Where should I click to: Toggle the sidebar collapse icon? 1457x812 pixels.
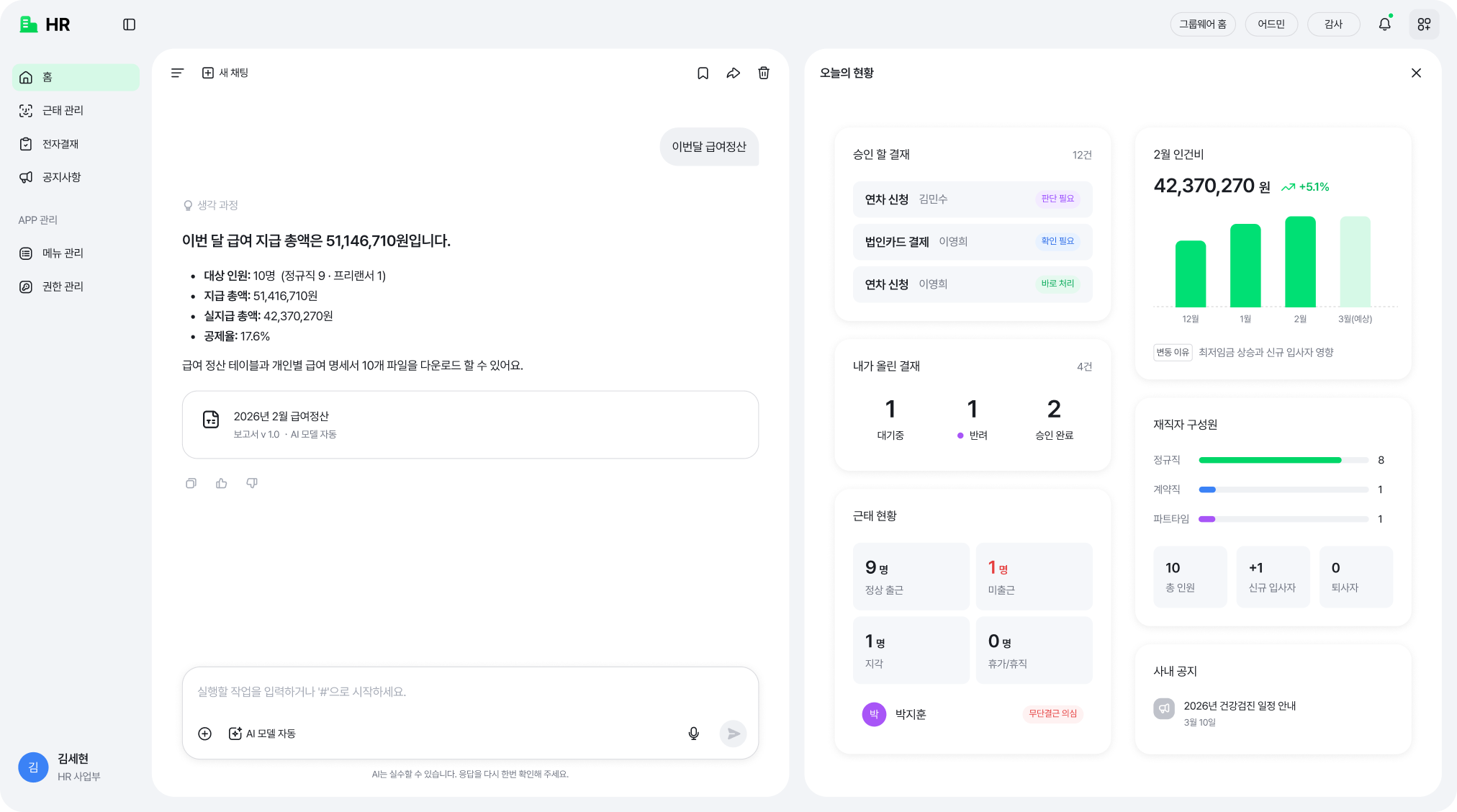[130, 24]
